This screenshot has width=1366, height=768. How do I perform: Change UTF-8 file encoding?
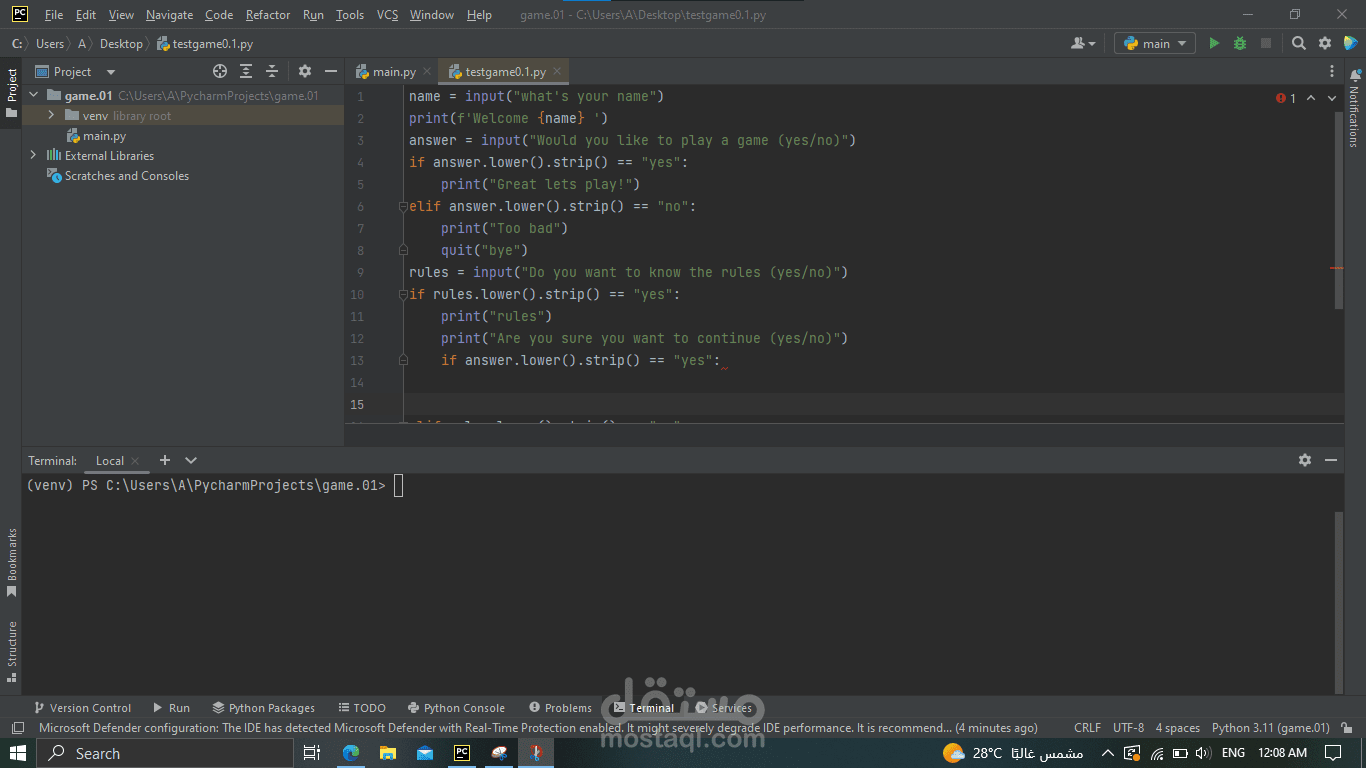[x=1128, y=728]
